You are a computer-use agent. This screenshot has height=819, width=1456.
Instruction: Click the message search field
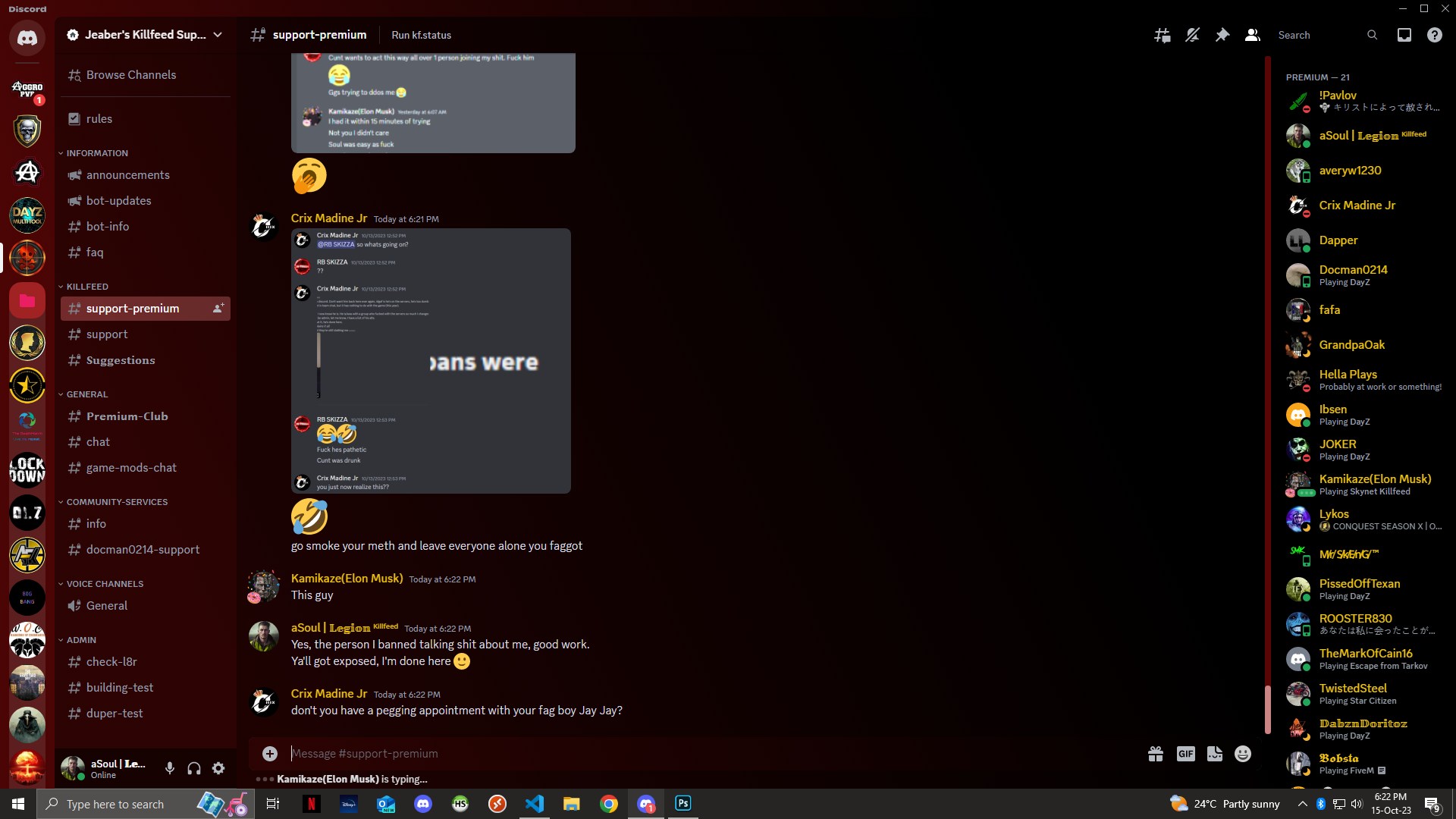point(1327,35)
